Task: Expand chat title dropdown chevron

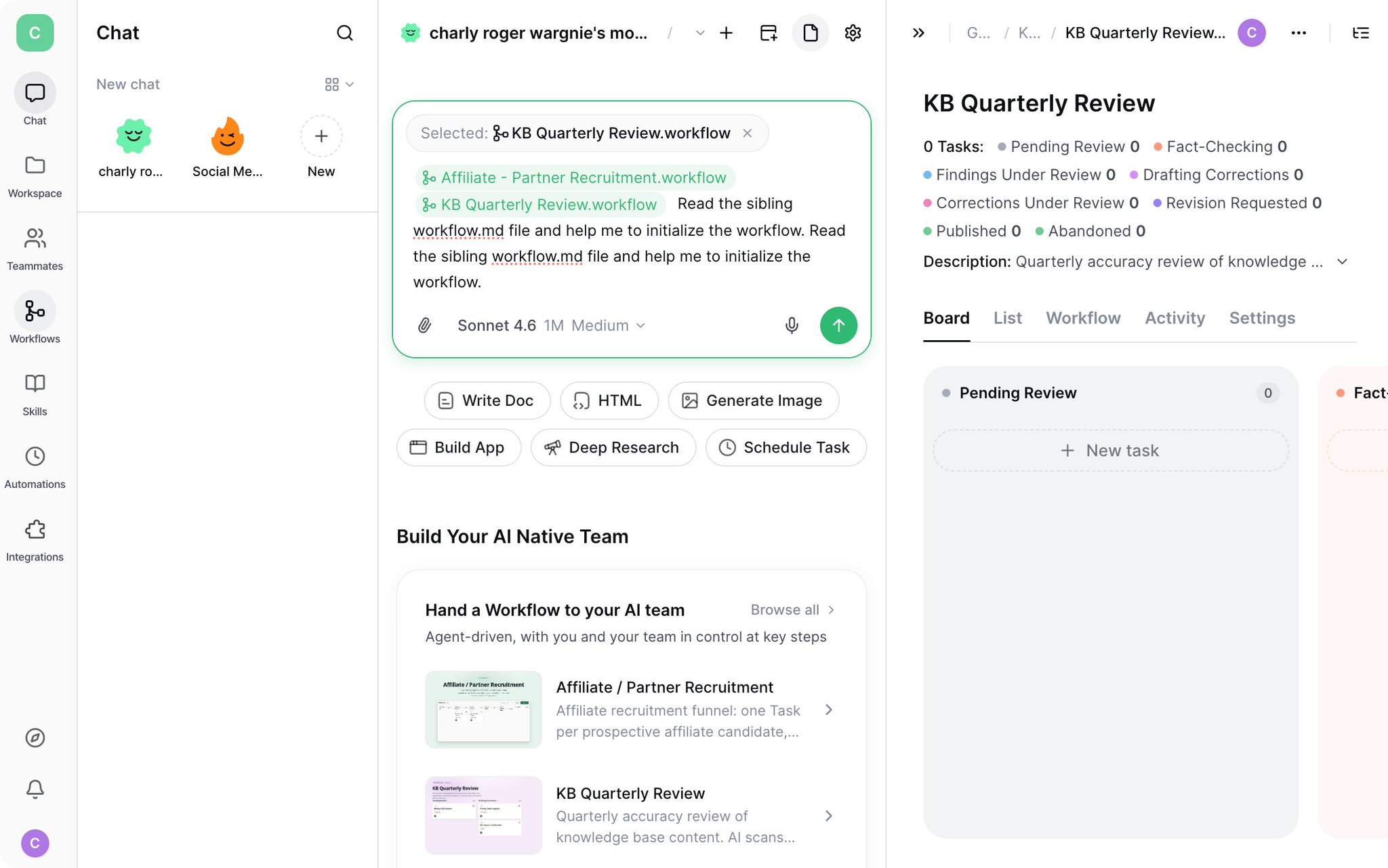Action: 699,33
